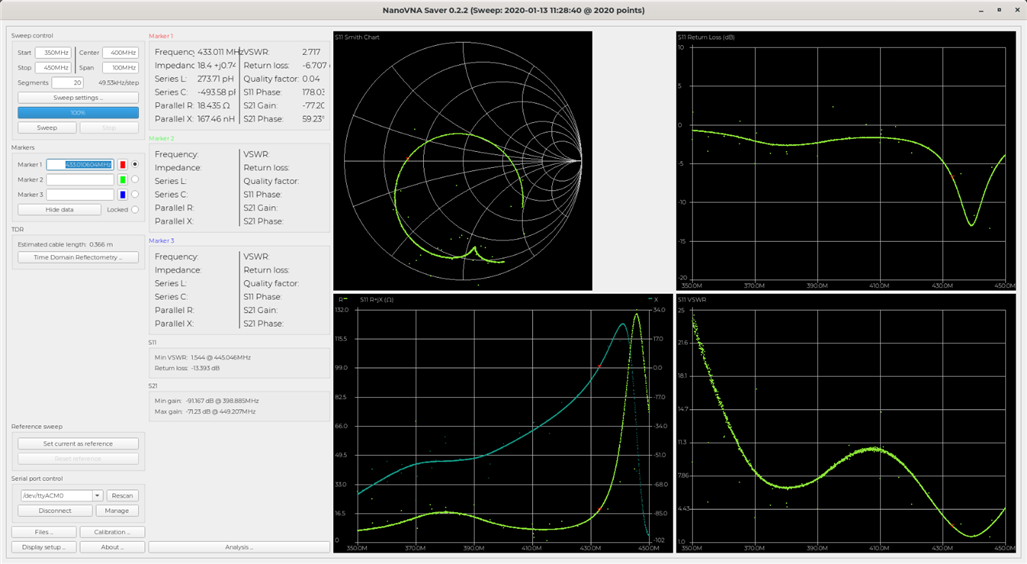The width and height of the screenshot is (1027, 564).
Task: Open the Files dialog button
Action: [x=44, y=532]
